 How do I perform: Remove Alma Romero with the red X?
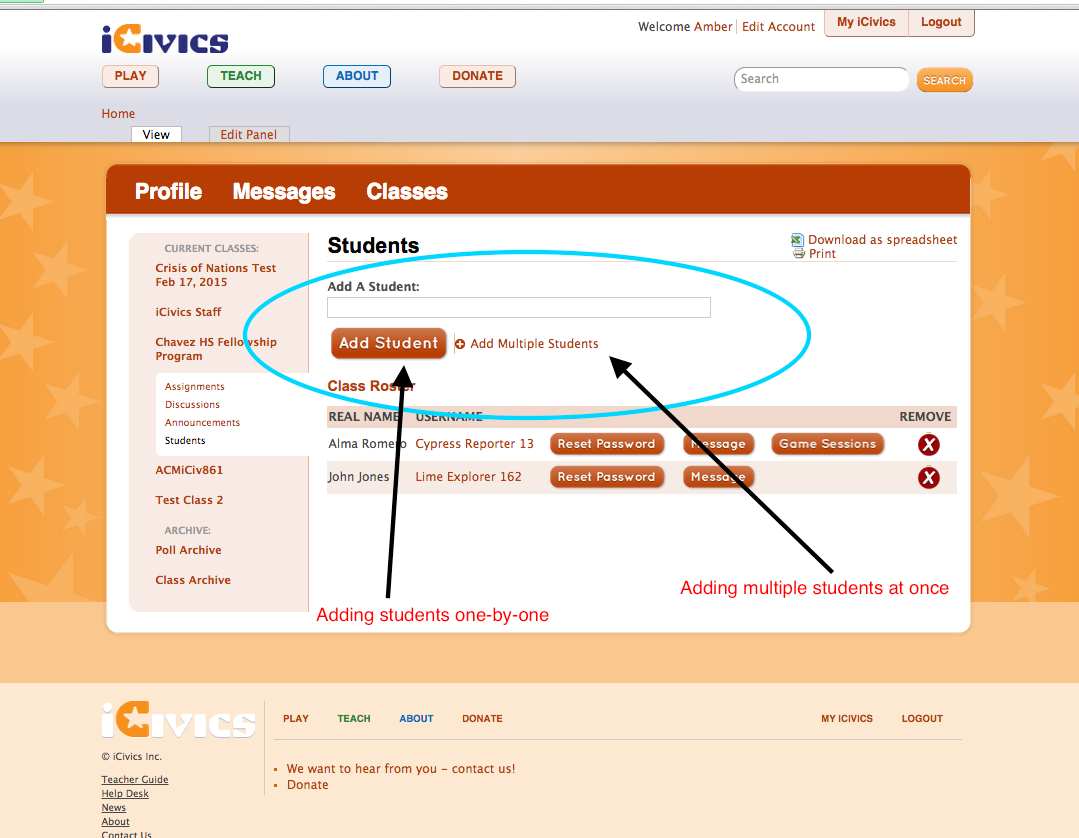tap(928, 444)
